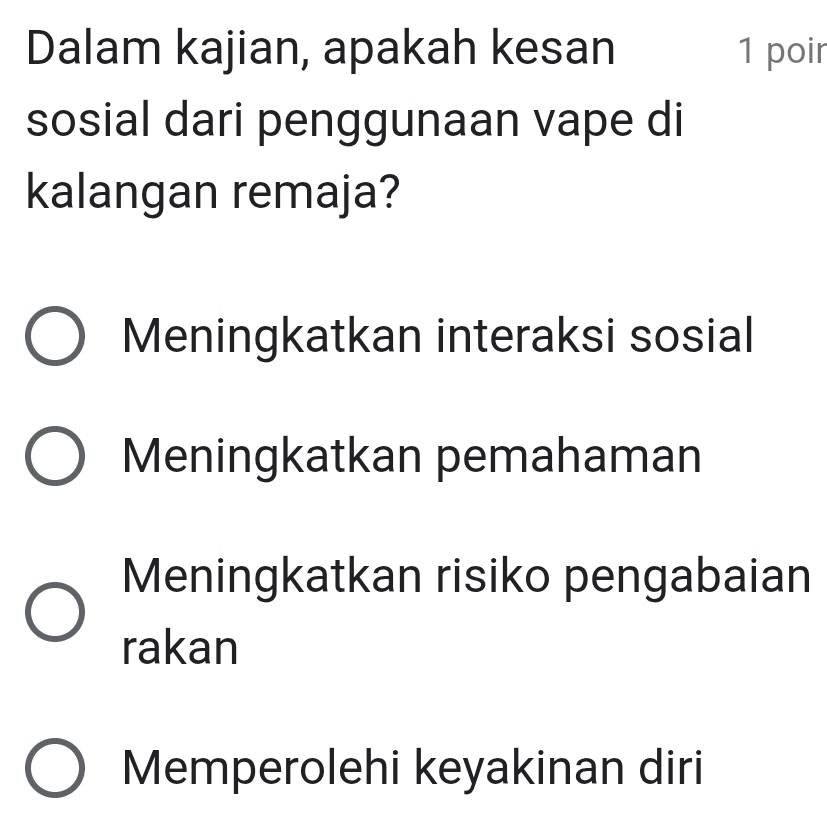
Task: Click the word 'rakan' in the third option
Action: [180, 649]
